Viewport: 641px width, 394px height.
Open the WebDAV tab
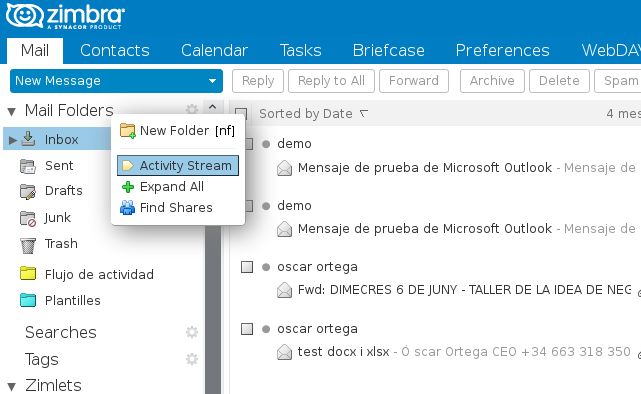(x=611, y=51)
